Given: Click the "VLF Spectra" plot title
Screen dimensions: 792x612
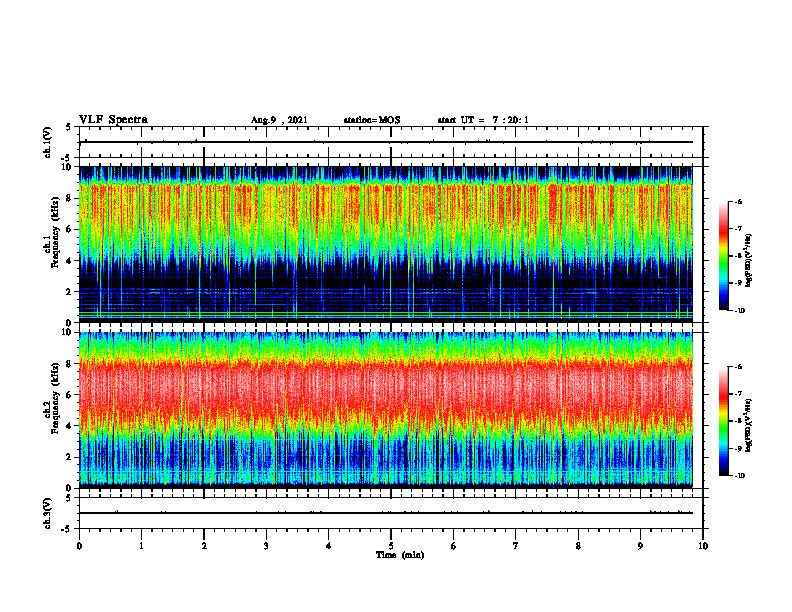Looking at the screenshot, I should coord(113,120).
